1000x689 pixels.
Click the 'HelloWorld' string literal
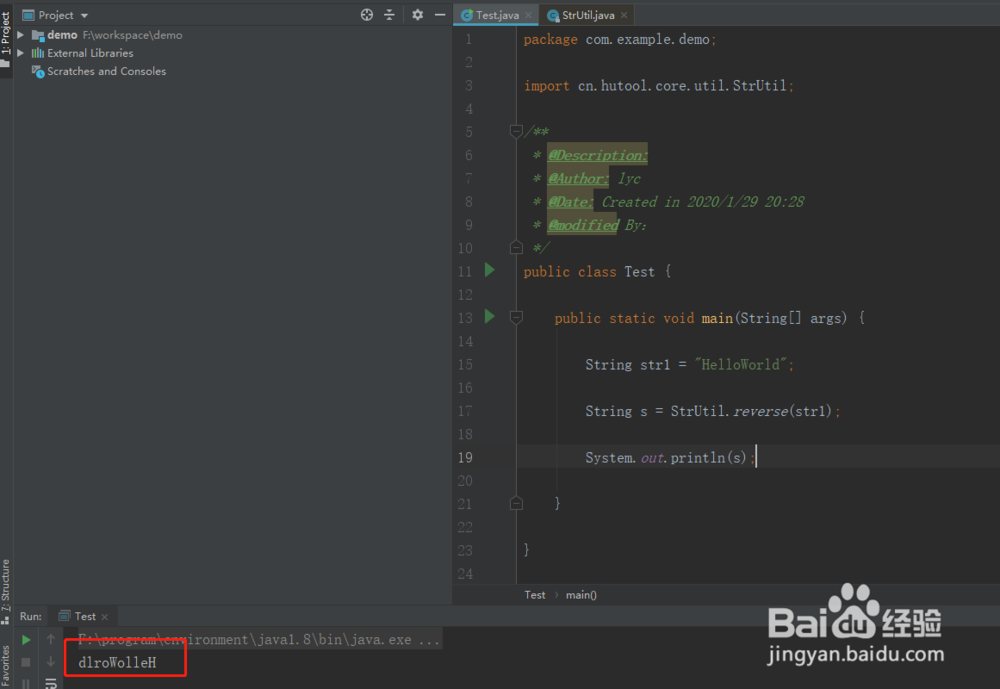(x=740, y=365)
